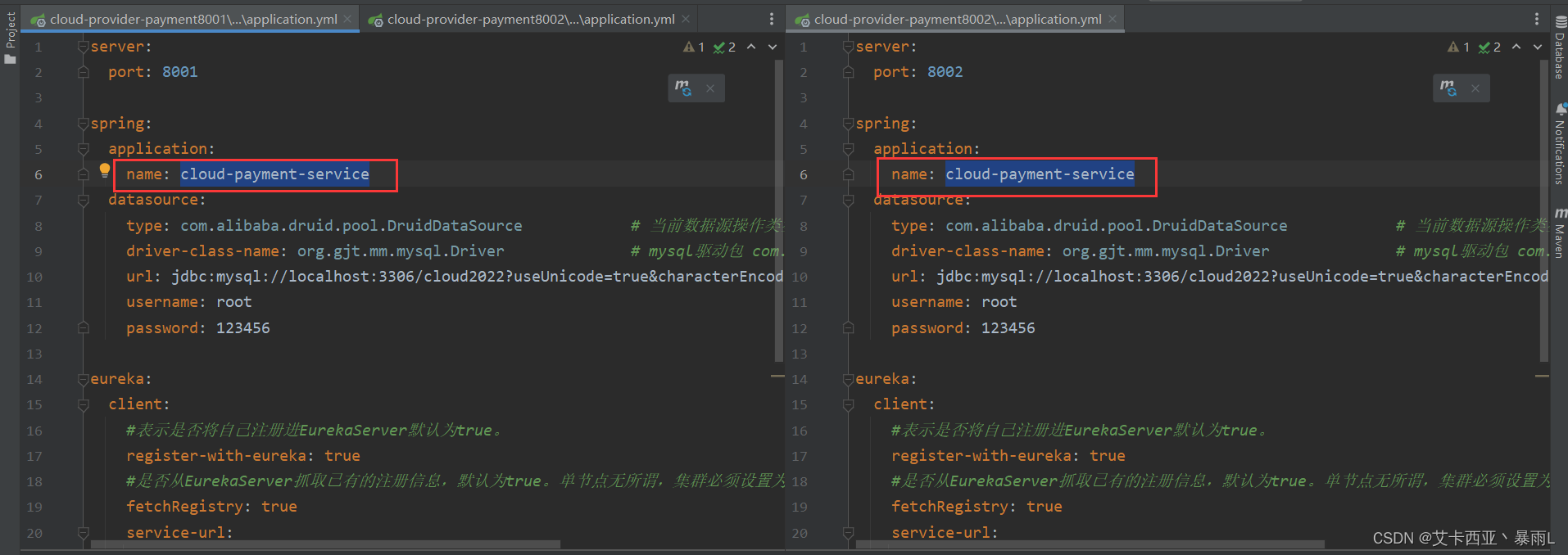The width and height of the screenshot is (1568, 555).
Task: Dismiss the Maven reload popup in 8001 editor
Action: [710, 88]
